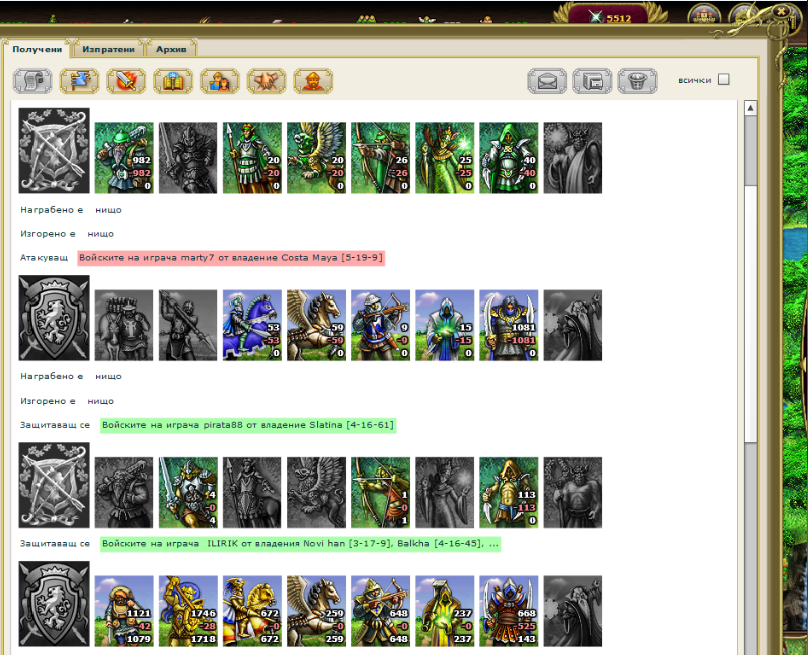Click the lion shield crest beside the 1121 unit
Screen dimensions: 808x655
(54, 604)
